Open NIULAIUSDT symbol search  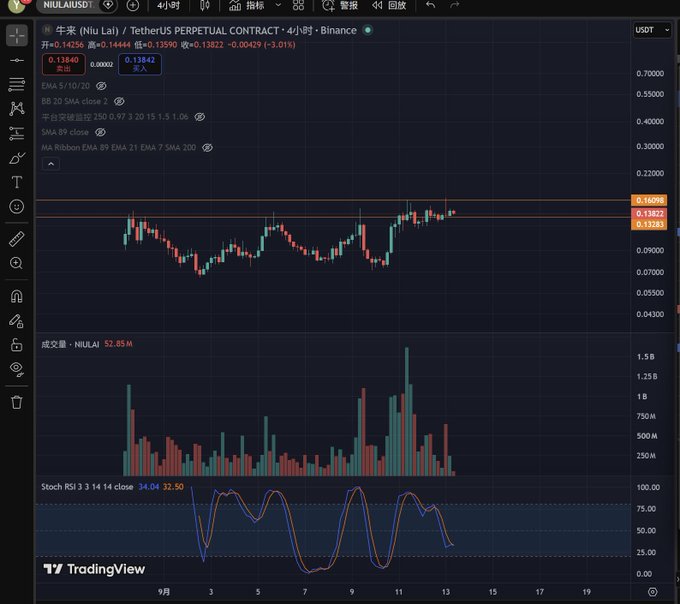pos(68,5)
